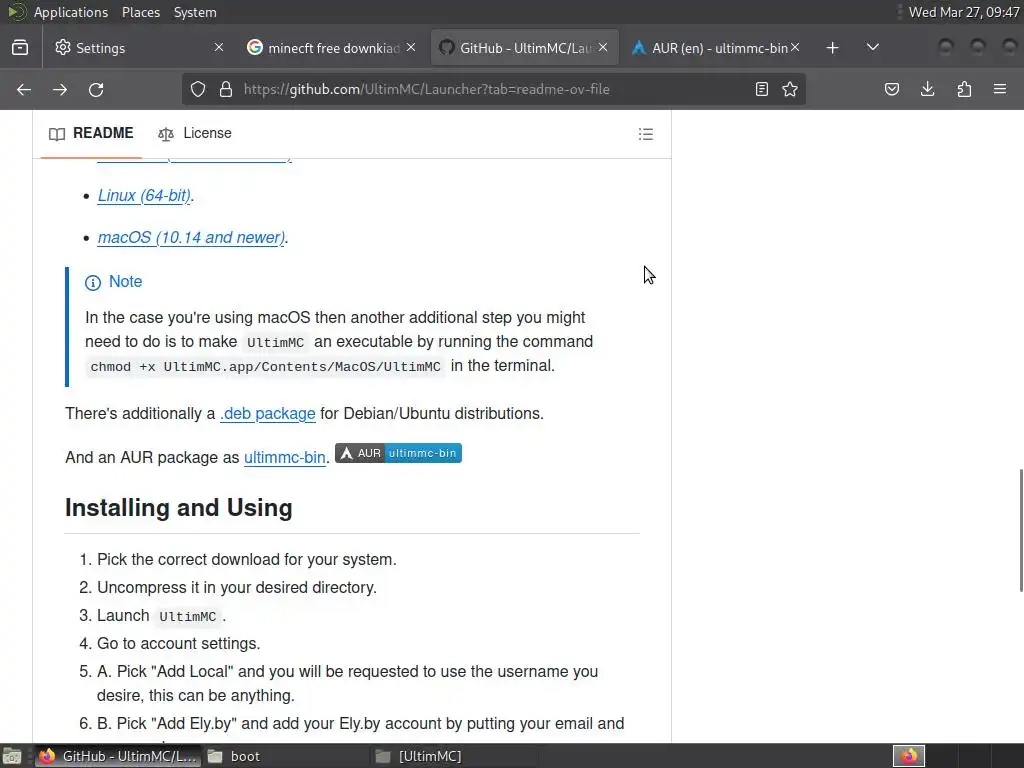Close the minecft free download tab

[x=411, y=48]
